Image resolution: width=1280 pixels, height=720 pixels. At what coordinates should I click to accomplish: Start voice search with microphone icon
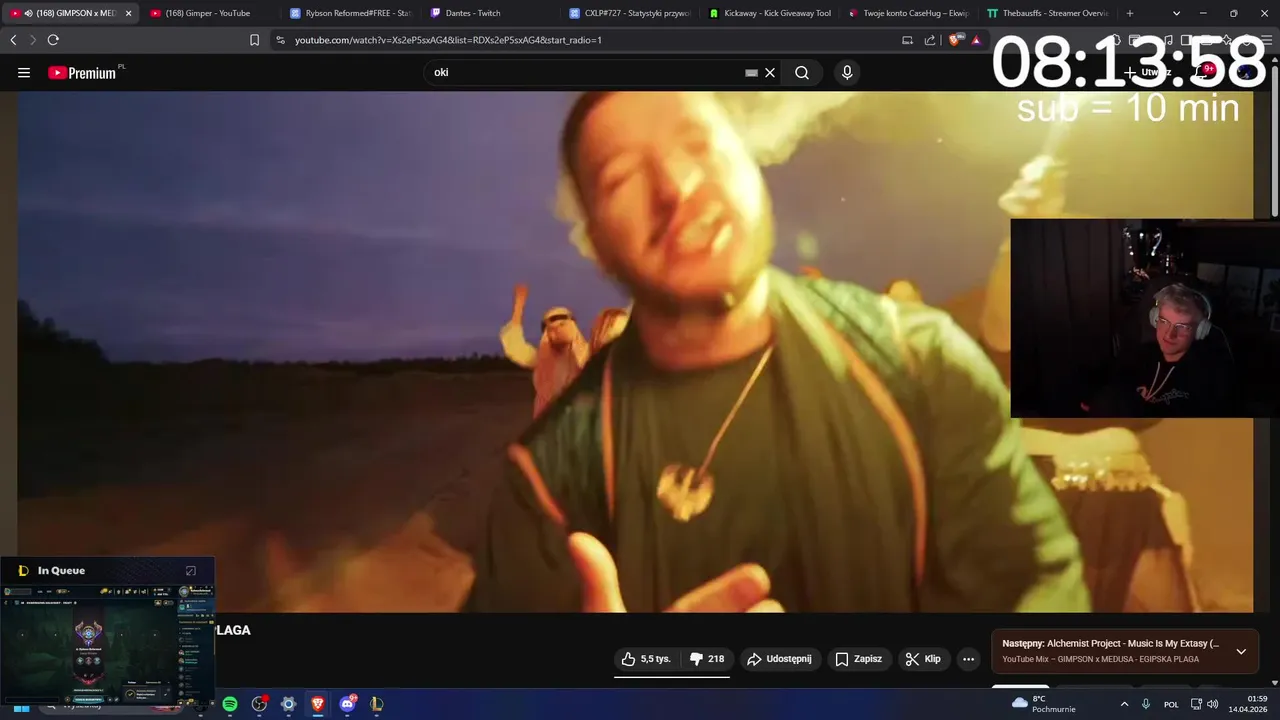pyautogui.click(x=847, y=73)
